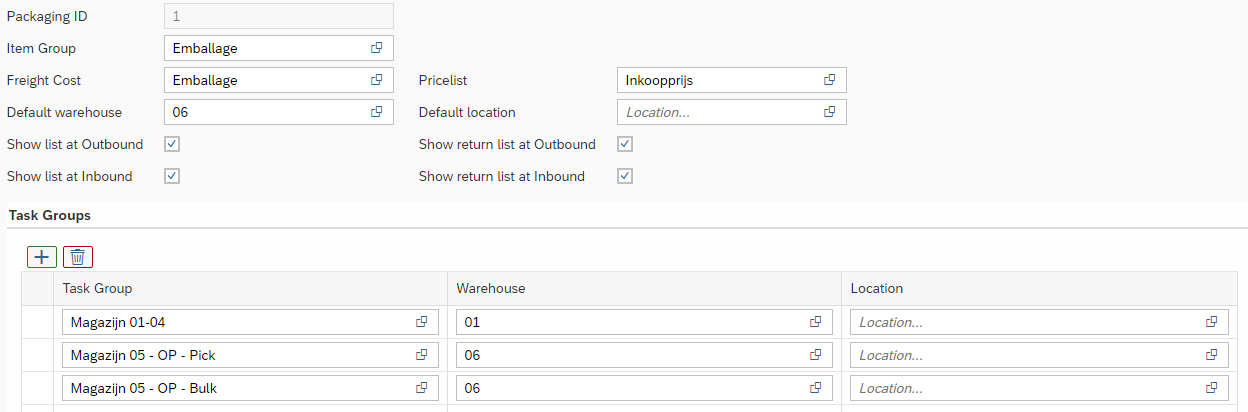Open value help icon for Default warehouse
The height and width of the screenshot is (412, 1248).
pos(377,112)
